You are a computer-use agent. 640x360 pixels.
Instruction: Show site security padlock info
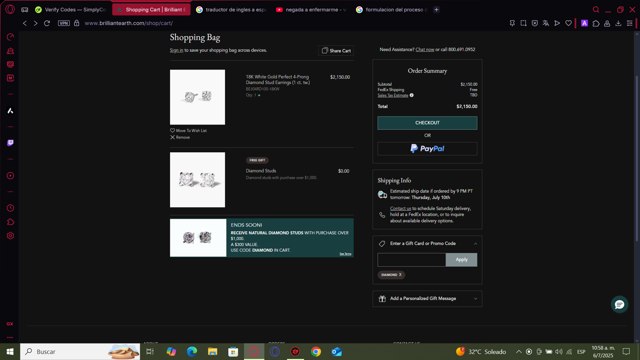pos(76,23)
